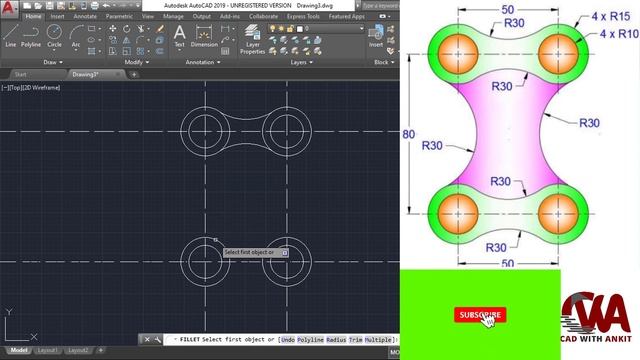This screenshot has height=360, width=640.
Task: Expand the Modify panel
Action: [137, 62]
